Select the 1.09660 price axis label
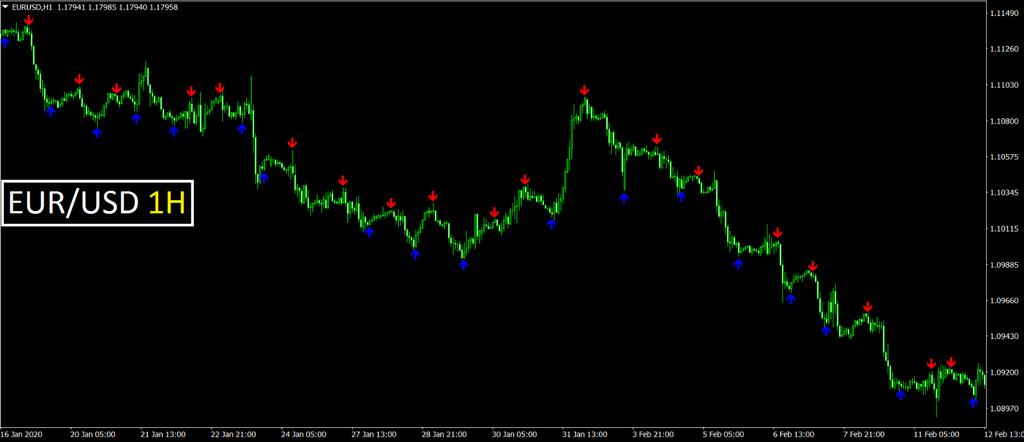Viewport: 1024px width, 442px height. (x=1006, y=301)
